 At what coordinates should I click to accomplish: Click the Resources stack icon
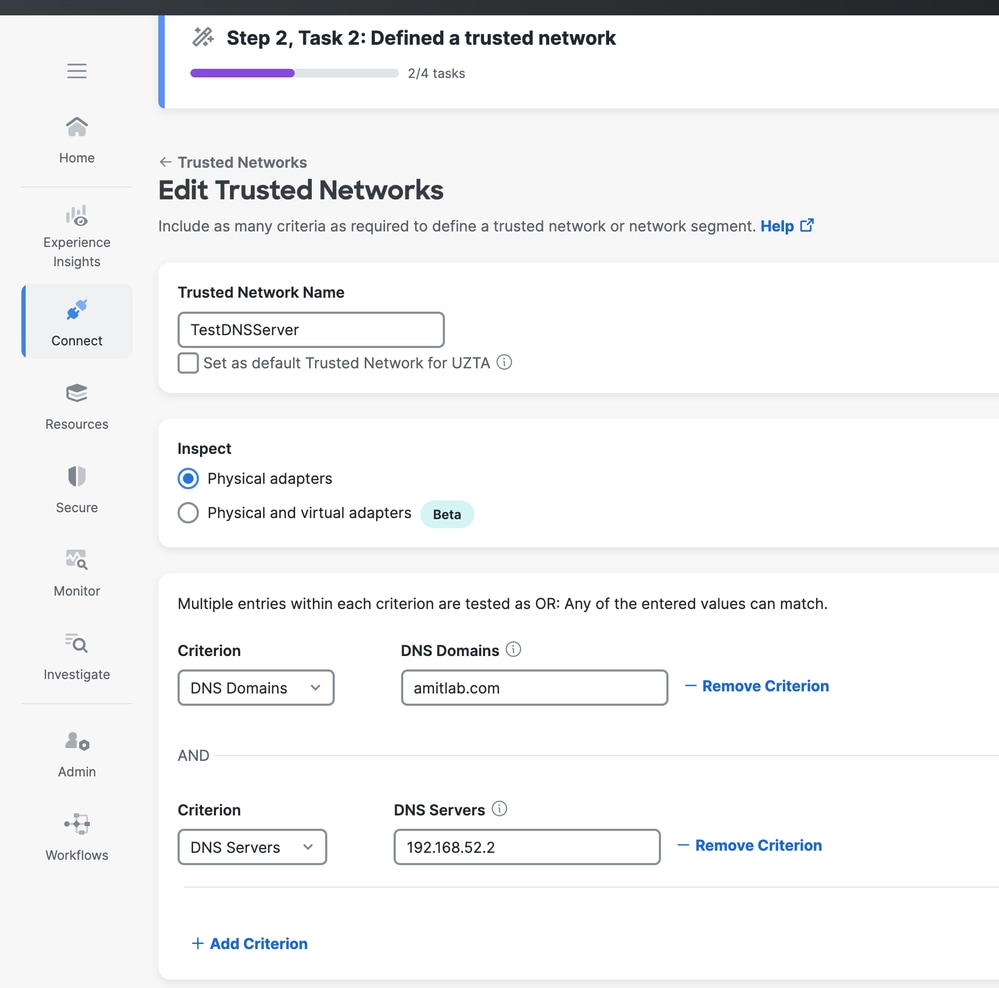click(77, 393)
